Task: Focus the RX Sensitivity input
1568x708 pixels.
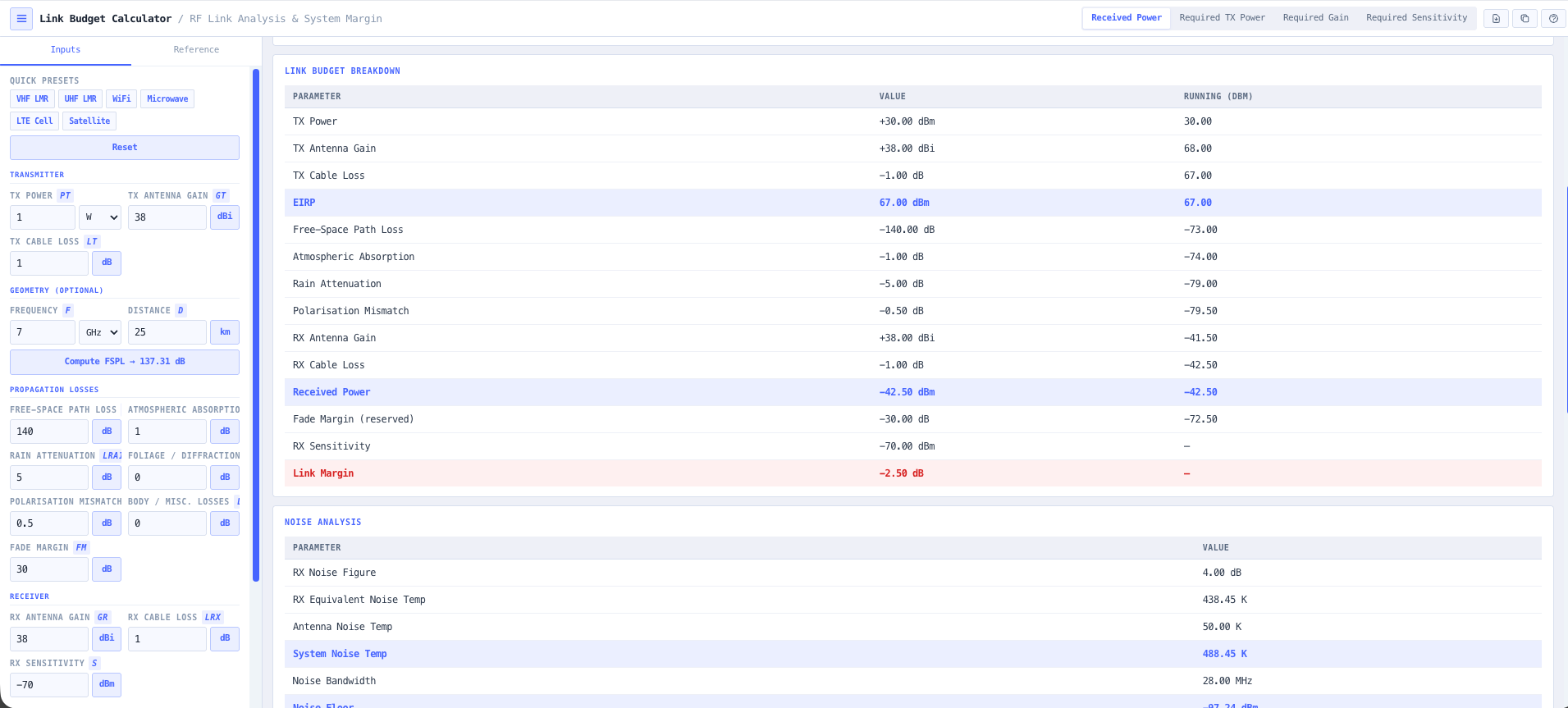Action: point(49,685)
